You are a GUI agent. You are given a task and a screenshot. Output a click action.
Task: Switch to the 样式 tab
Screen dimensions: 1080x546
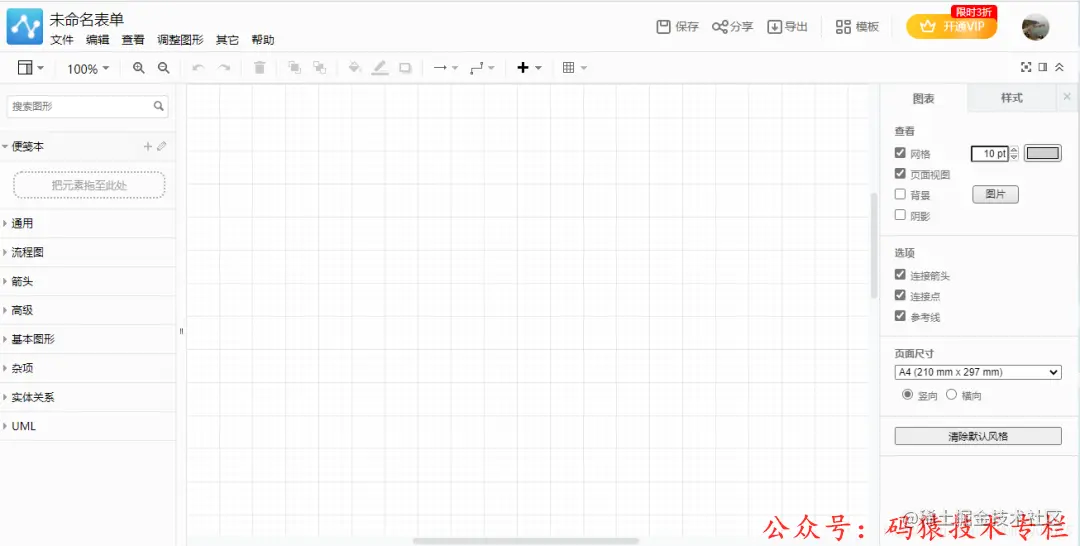[1012, 98]
